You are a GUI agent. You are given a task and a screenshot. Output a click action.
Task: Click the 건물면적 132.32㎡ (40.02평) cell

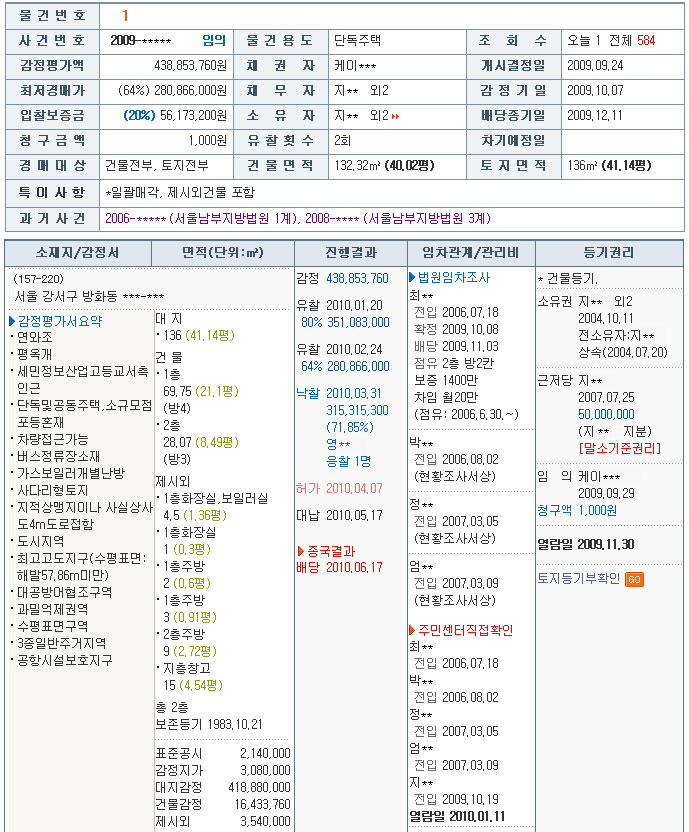397,166
